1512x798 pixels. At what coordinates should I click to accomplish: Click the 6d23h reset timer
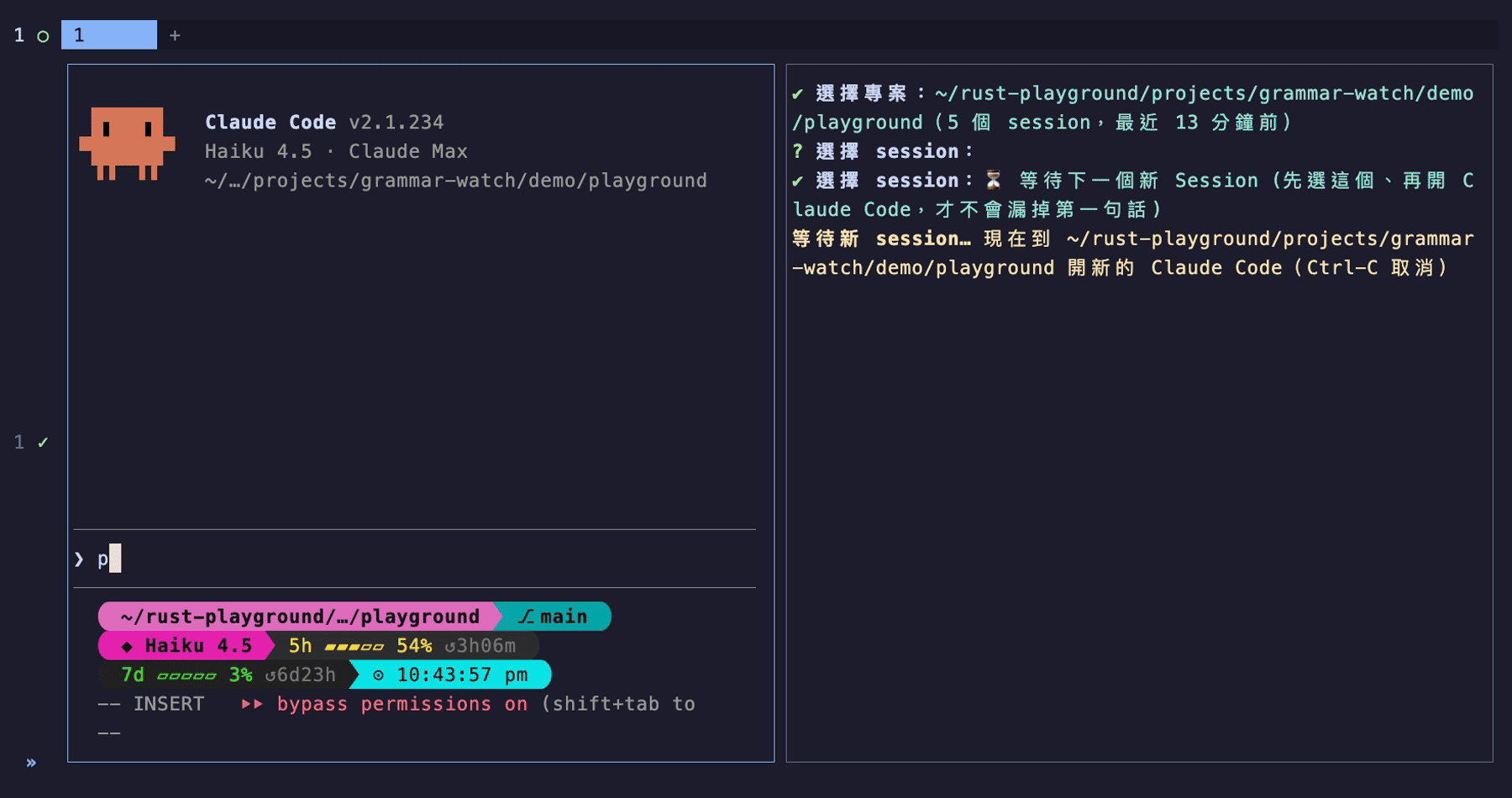pyautogui.click(x=301, y=675)
